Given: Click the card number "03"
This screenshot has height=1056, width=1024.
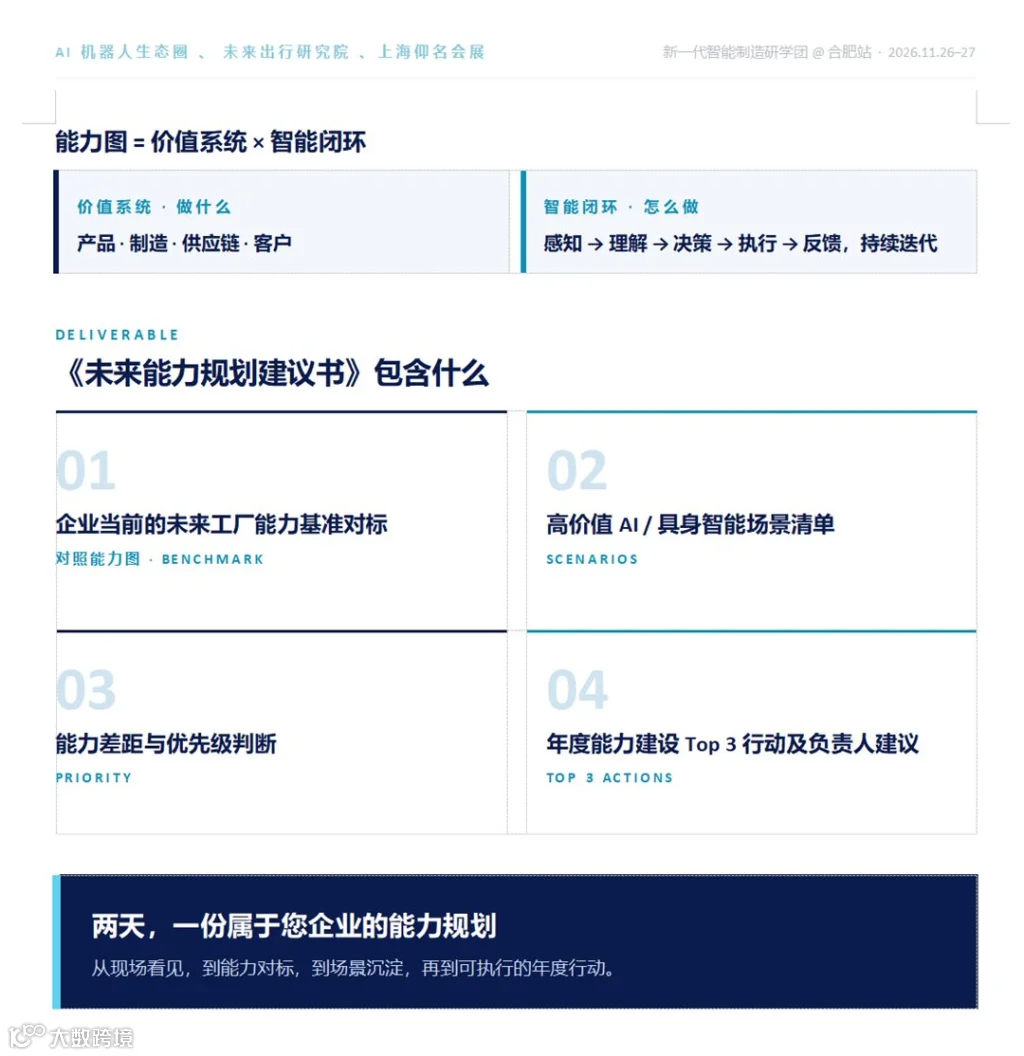Looking at the screenshot, I should (86, 690).
